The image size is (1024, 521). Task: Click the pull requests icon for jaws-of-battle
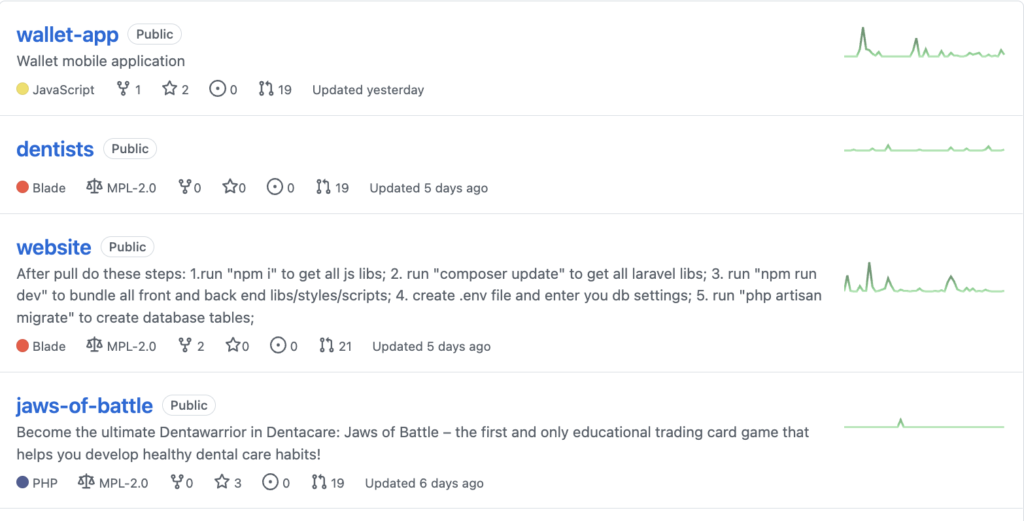pyautogui.click(x=319, y=482)
